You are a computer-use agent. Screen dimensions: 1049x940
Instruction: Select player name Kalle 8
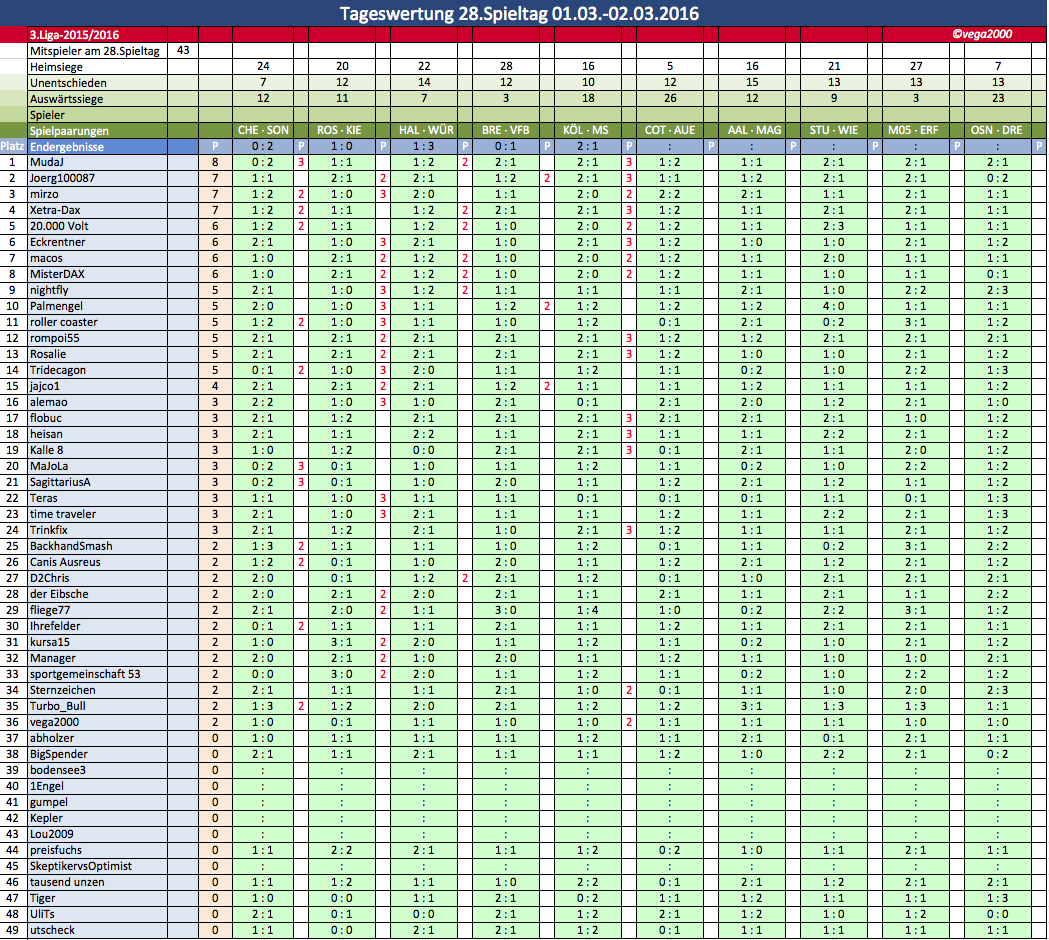pos(46,450)
